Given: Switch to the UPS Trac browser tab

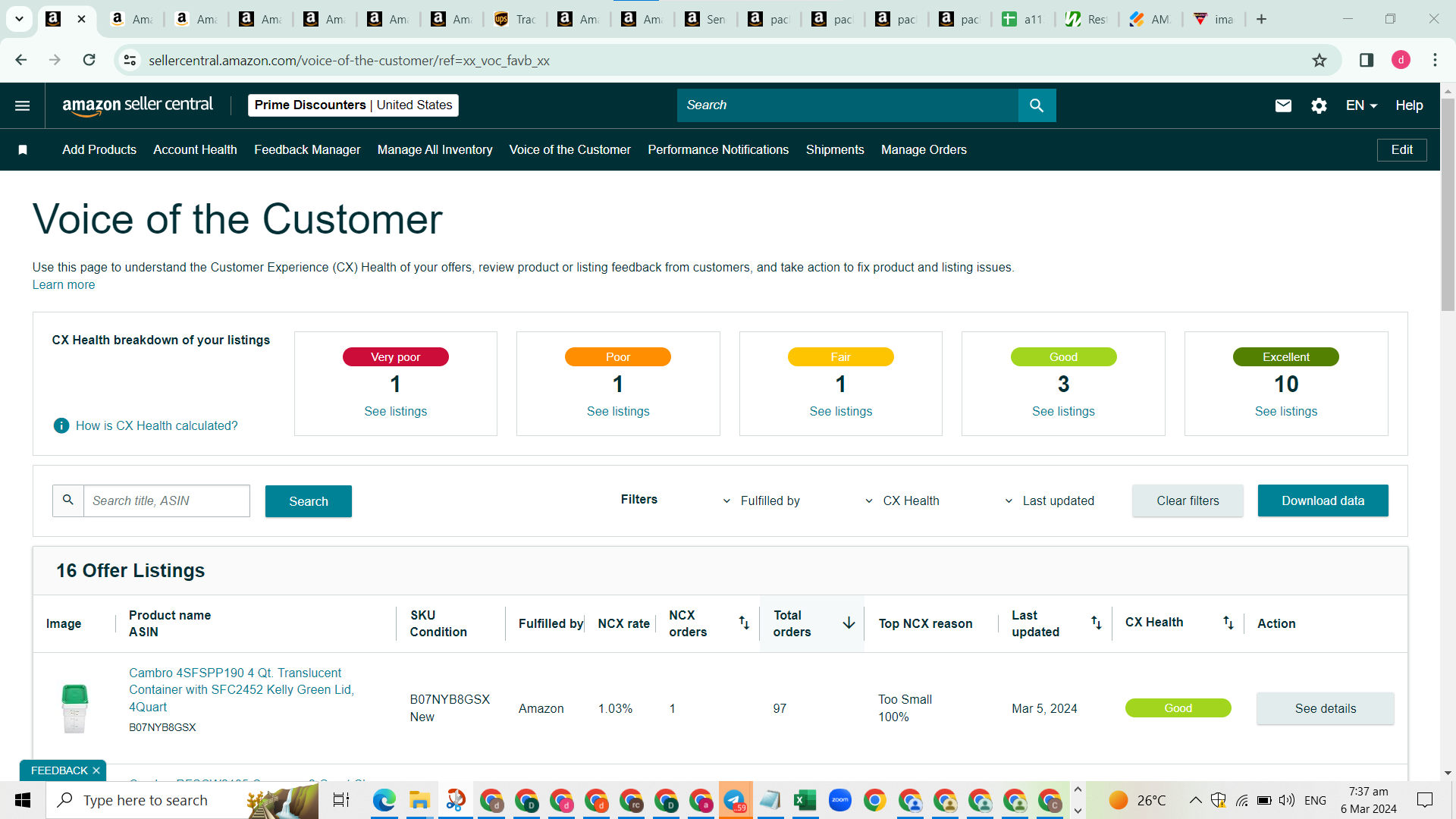Looking at the screenshot, I should pyautogui.click(x=516, y=19).
